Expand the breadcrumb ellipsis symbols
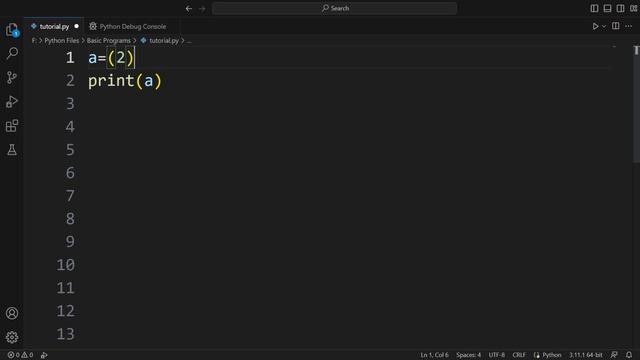 (189, 40)
